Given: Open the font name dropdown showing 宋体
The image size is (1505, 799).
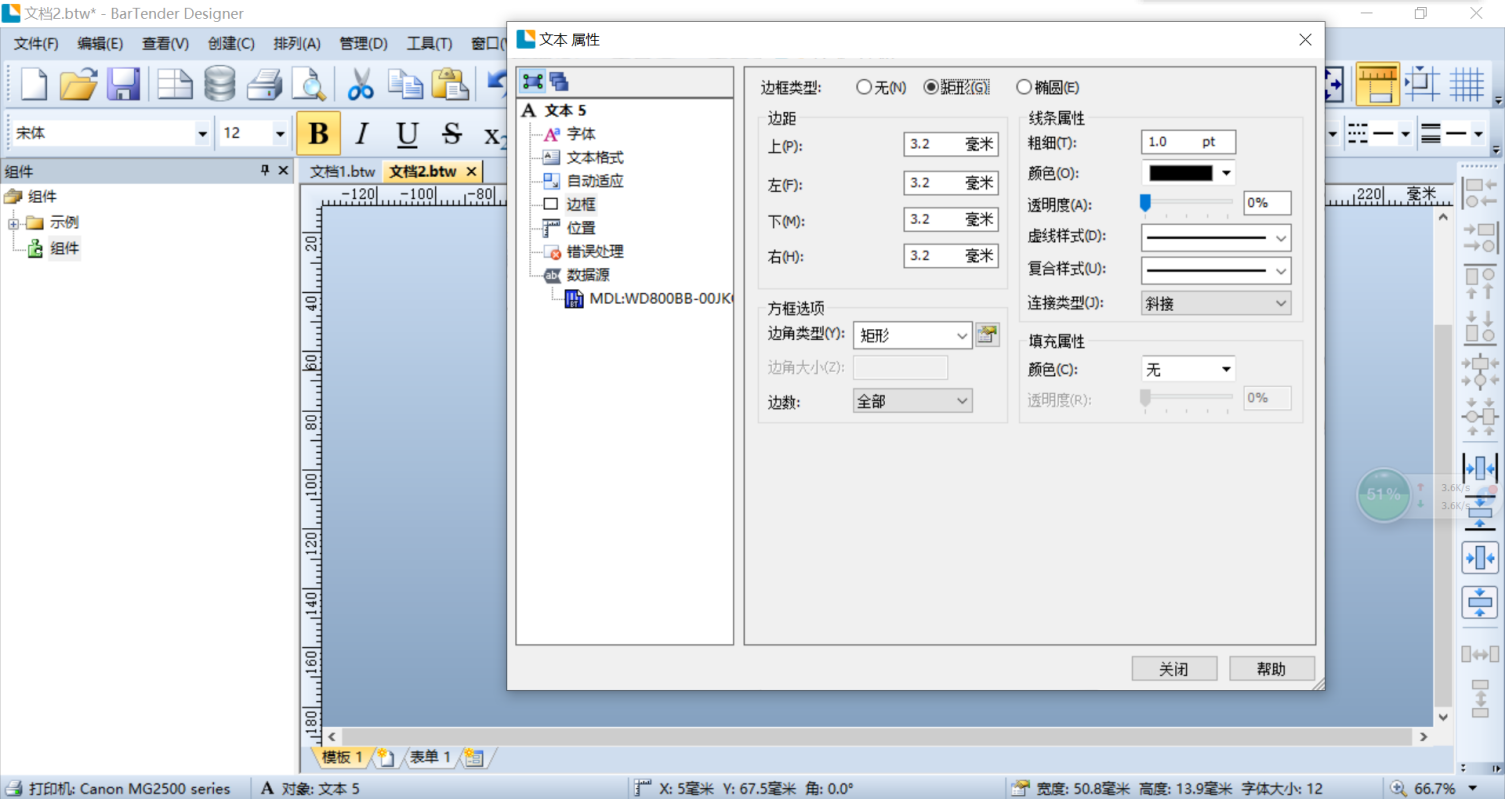Looking at the screenshot, I should (202, 133).
